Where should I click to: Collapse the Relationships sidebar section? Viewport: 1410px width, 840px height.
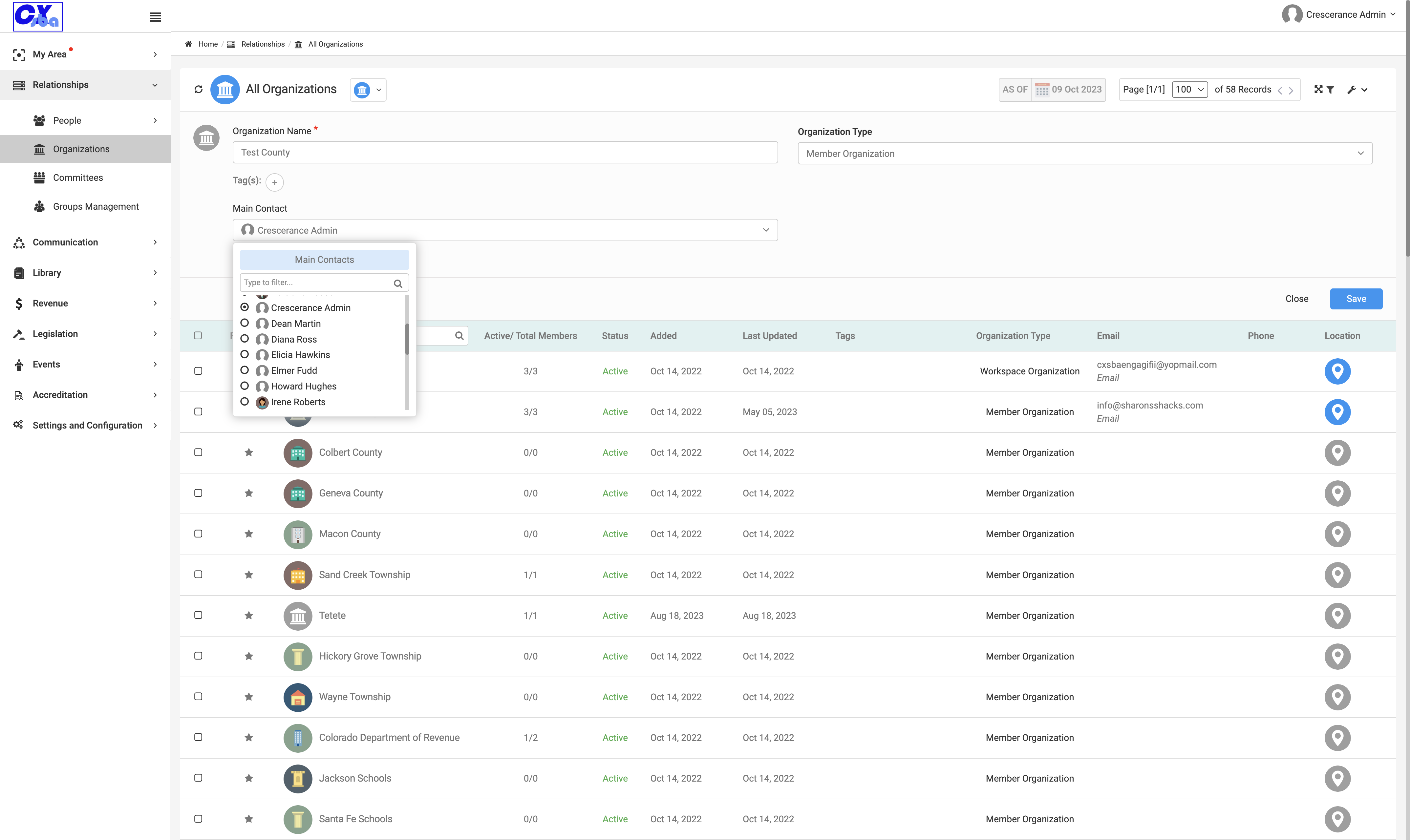pos(85,85)
